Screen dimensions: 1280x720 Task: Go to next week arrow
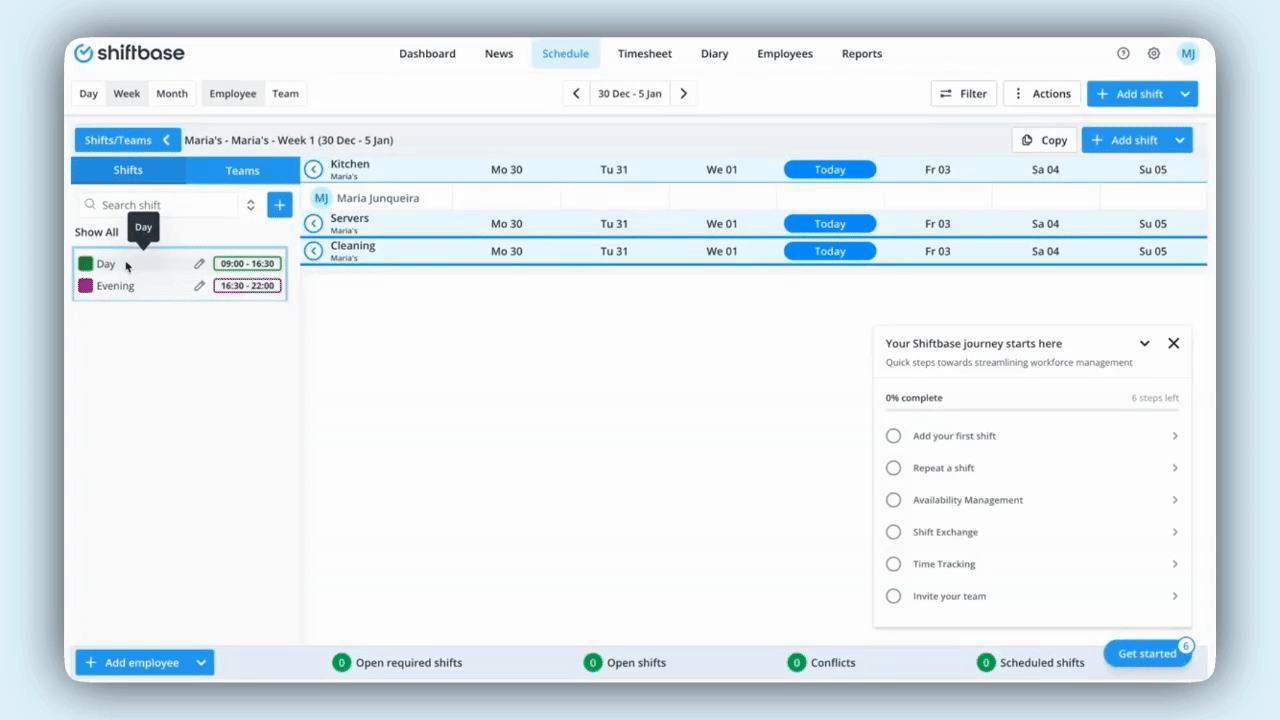684,94
